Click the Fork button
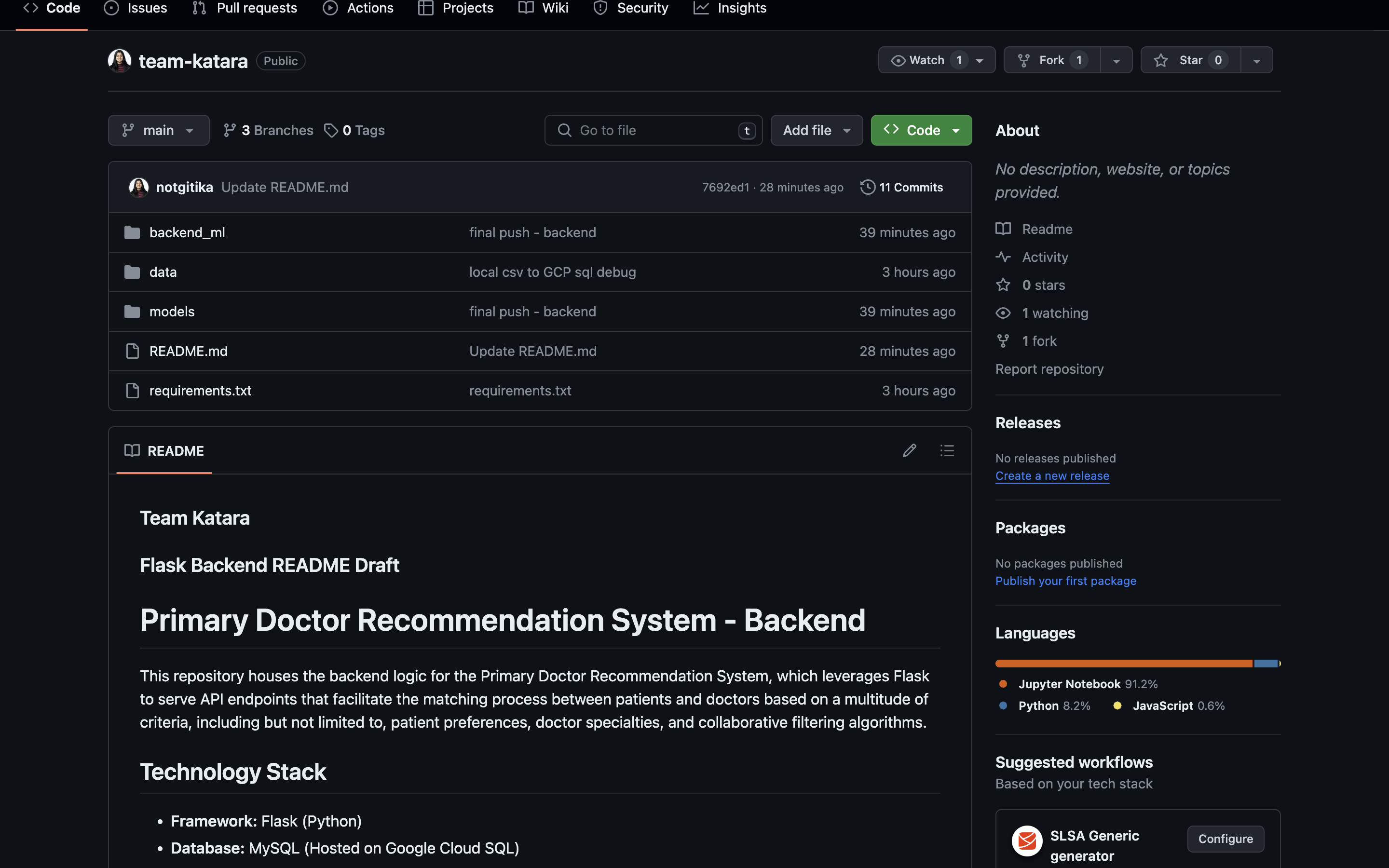This screenshot has height=868, width=1389. 1051,60
